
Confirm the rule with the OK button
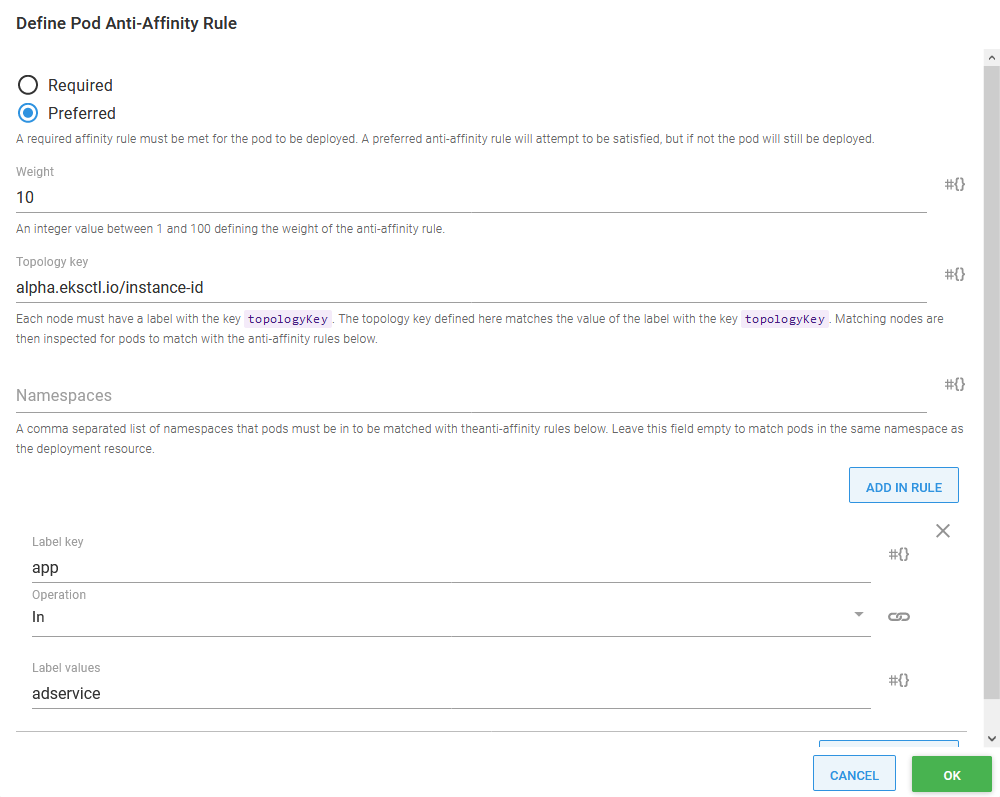(x=951, y=774)
